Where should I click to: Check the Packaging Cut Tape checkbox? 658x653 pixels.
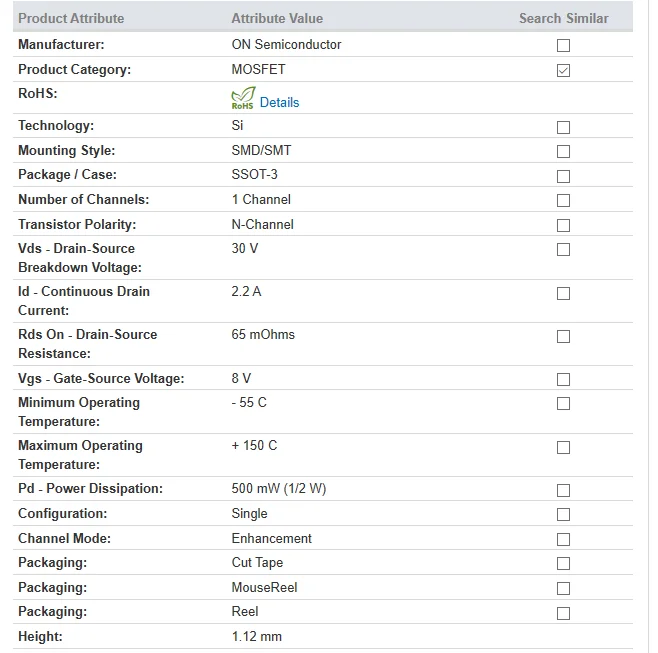[x=563, y=564]
